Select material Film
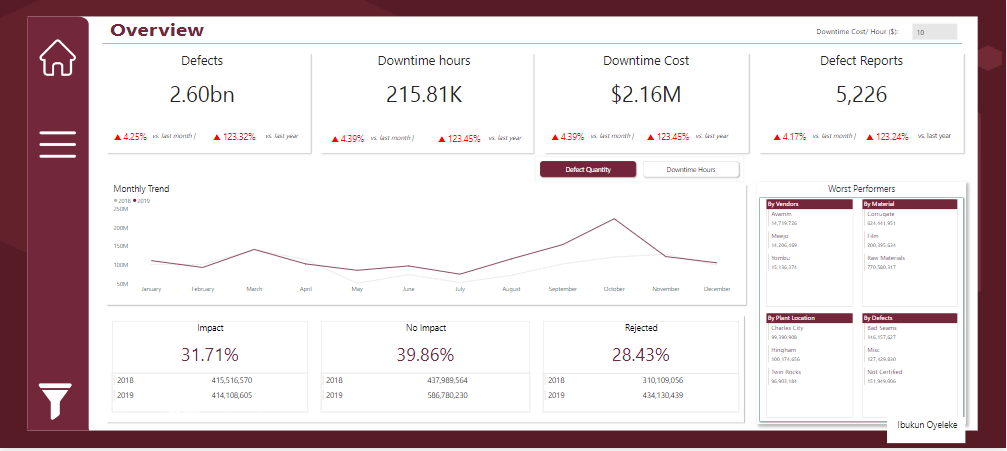The height and width of the screenshot is (451, 1007). 871,236
